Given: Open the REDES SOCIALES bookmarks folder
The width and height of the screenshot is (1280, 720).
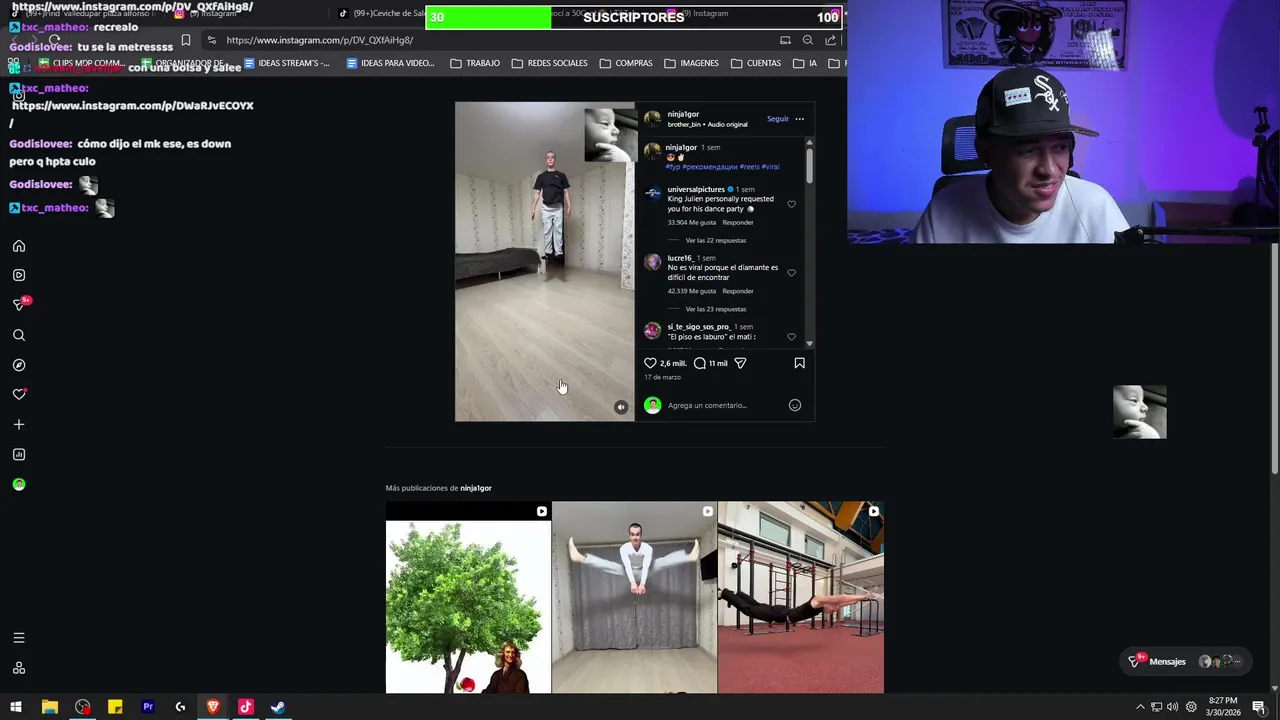Looking at the screenshot, I should [549, 63].
